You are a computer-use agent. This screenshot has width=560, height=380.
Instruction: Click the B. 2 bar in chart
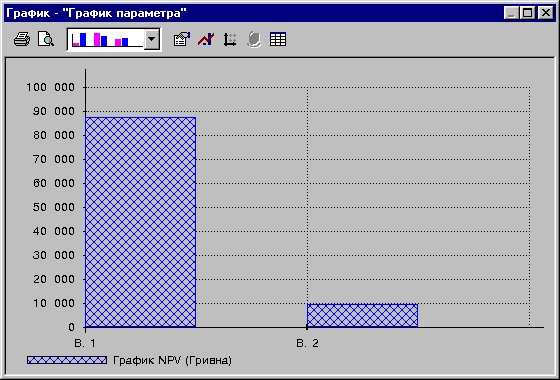[362, 315]
